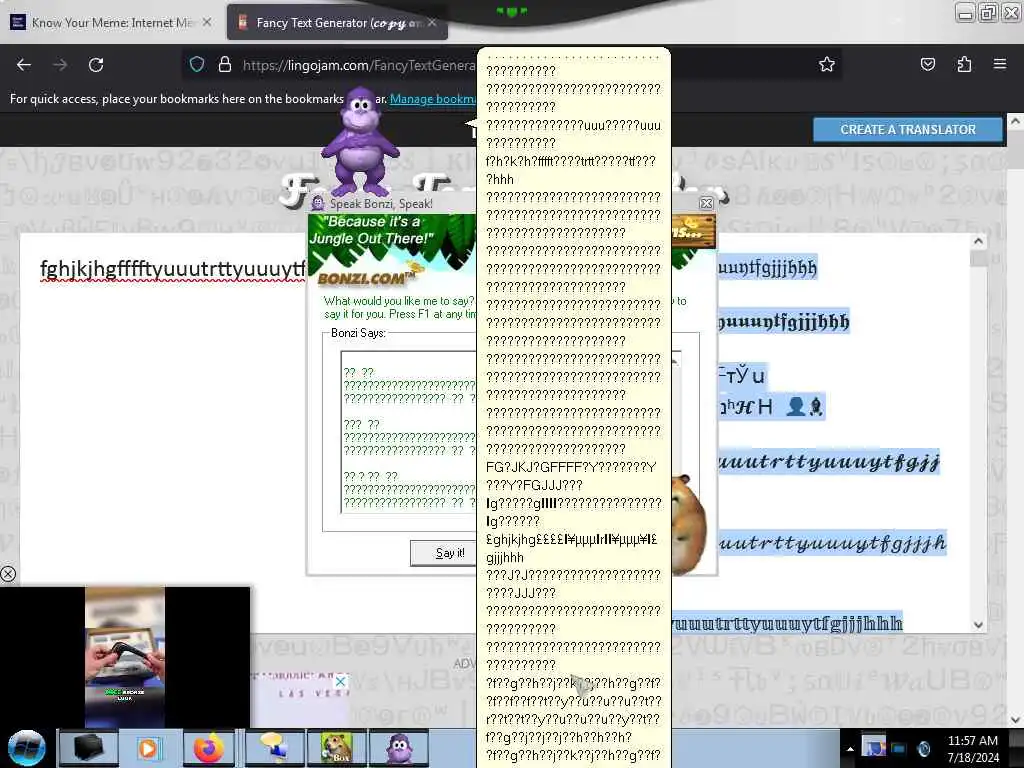Click inside the Bonzi Says text box
This screenshot has width=1024, height=768.
409,432
